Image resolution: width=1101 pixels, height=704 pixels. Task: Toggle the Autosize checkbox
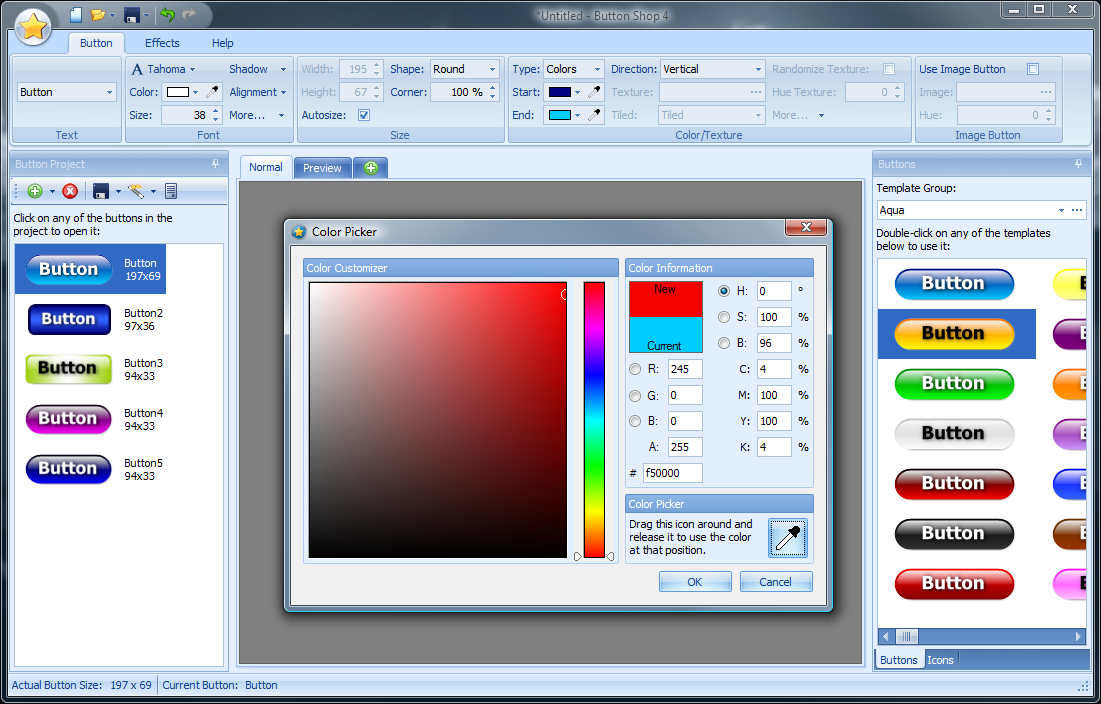364,115
